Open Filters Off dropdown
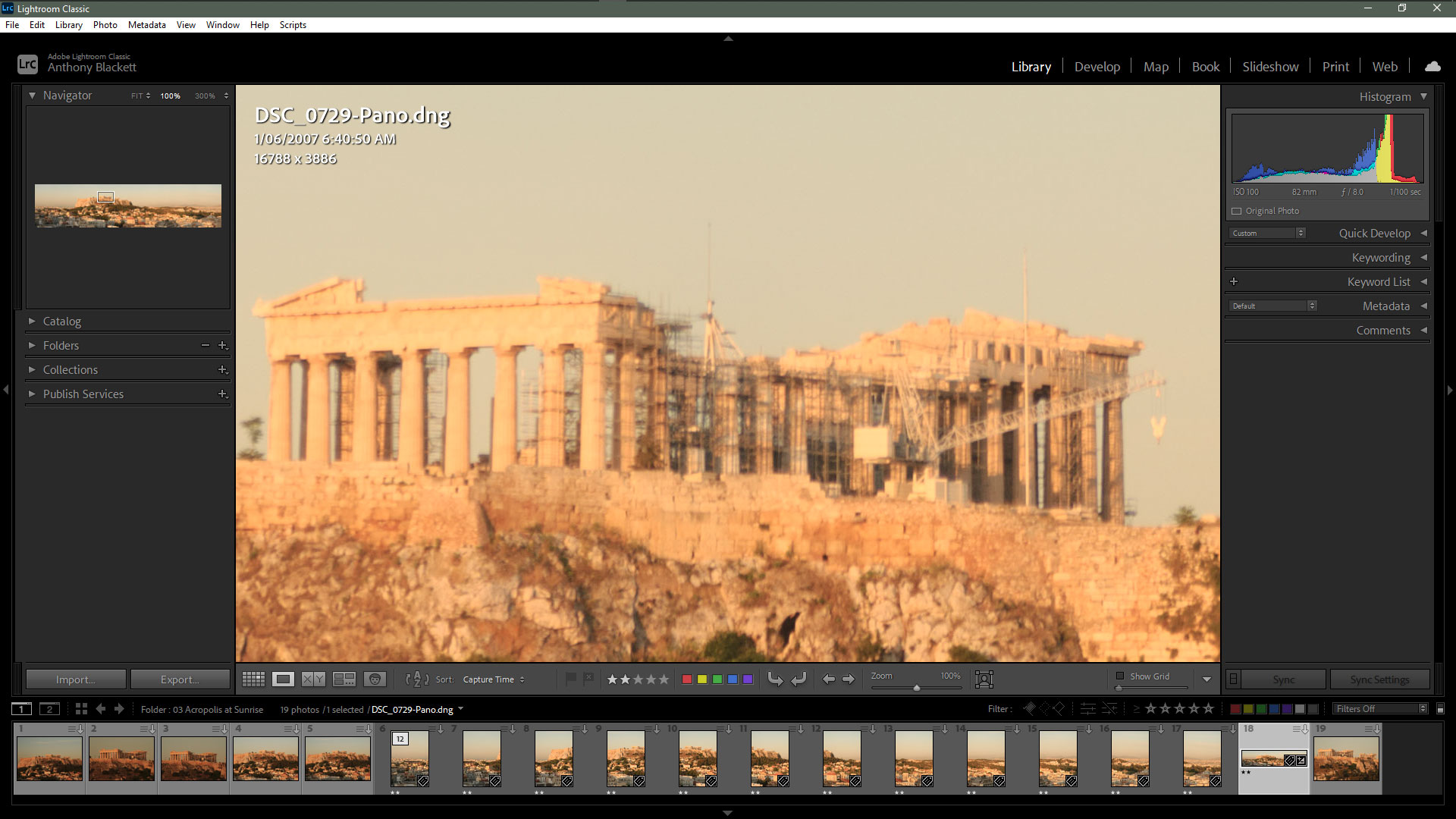The image size is (1456, 819). pyautogui.click(x=1380, y=709)
